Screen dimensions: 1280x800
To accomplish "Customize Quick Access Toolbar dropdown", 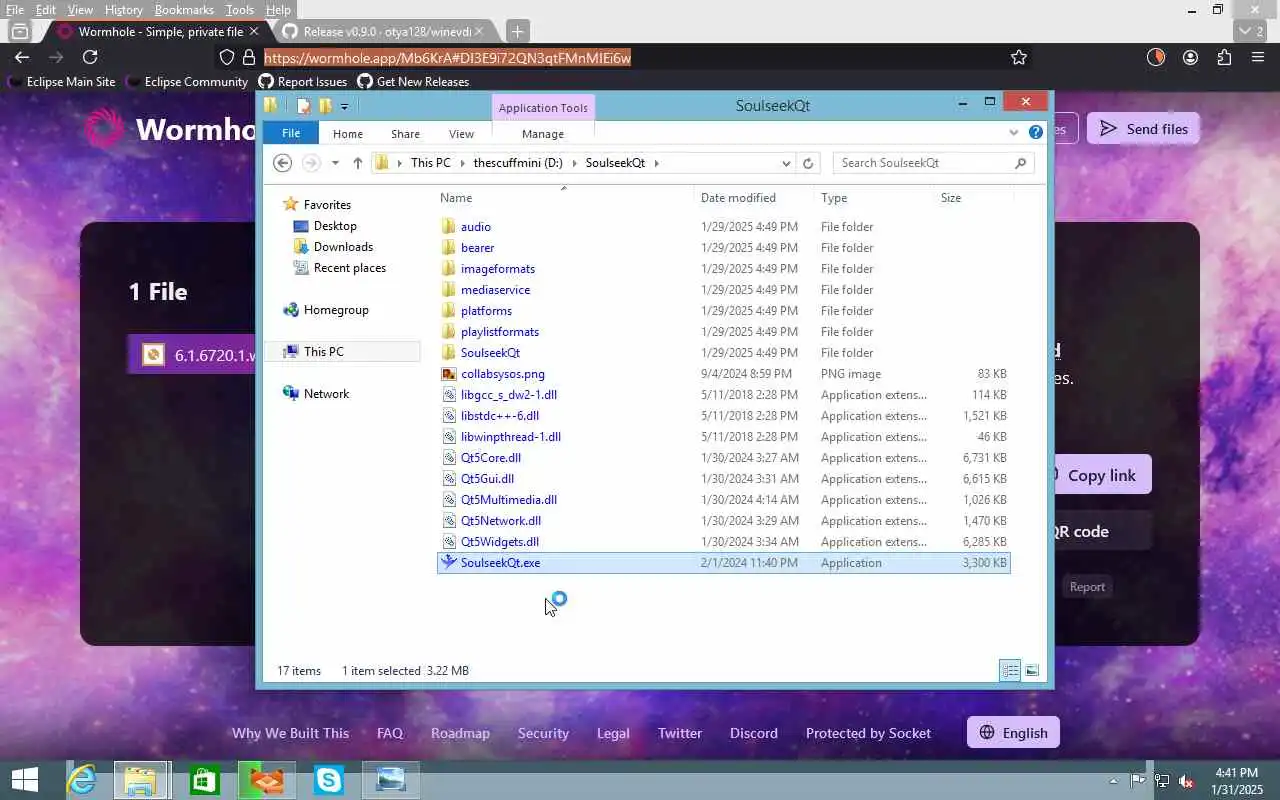I will click(x=344, y=106).
